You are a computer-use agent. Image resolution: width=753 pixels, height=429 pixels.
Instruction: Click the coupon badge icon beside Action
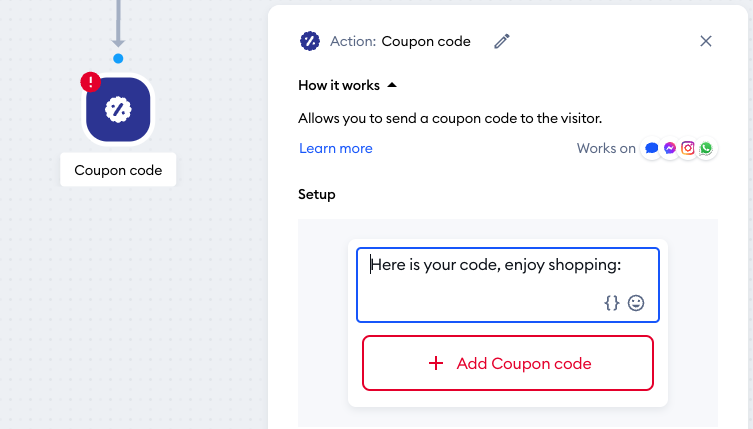310,41
